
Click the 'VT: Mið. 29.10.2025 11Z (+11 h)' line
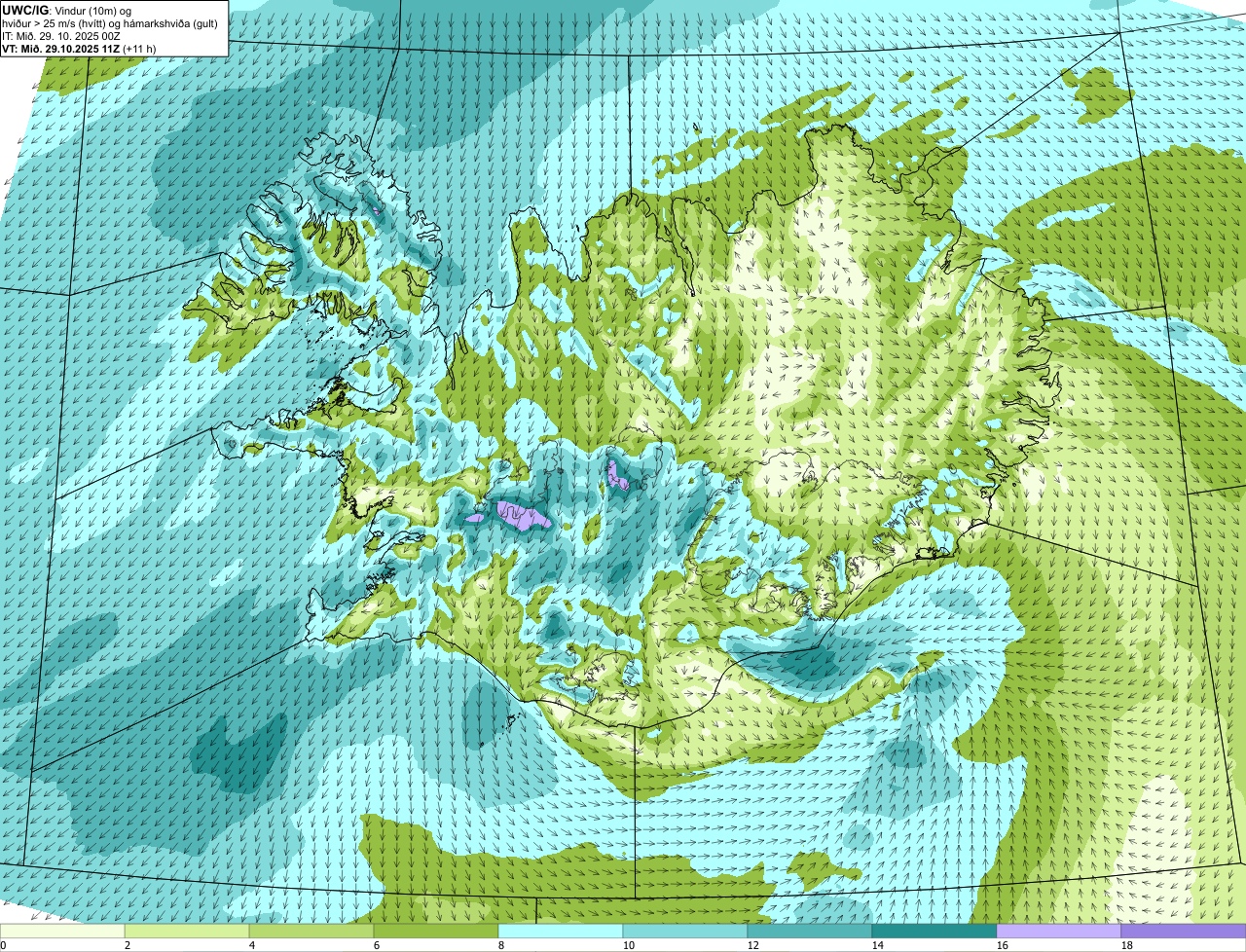click(79, 48)
